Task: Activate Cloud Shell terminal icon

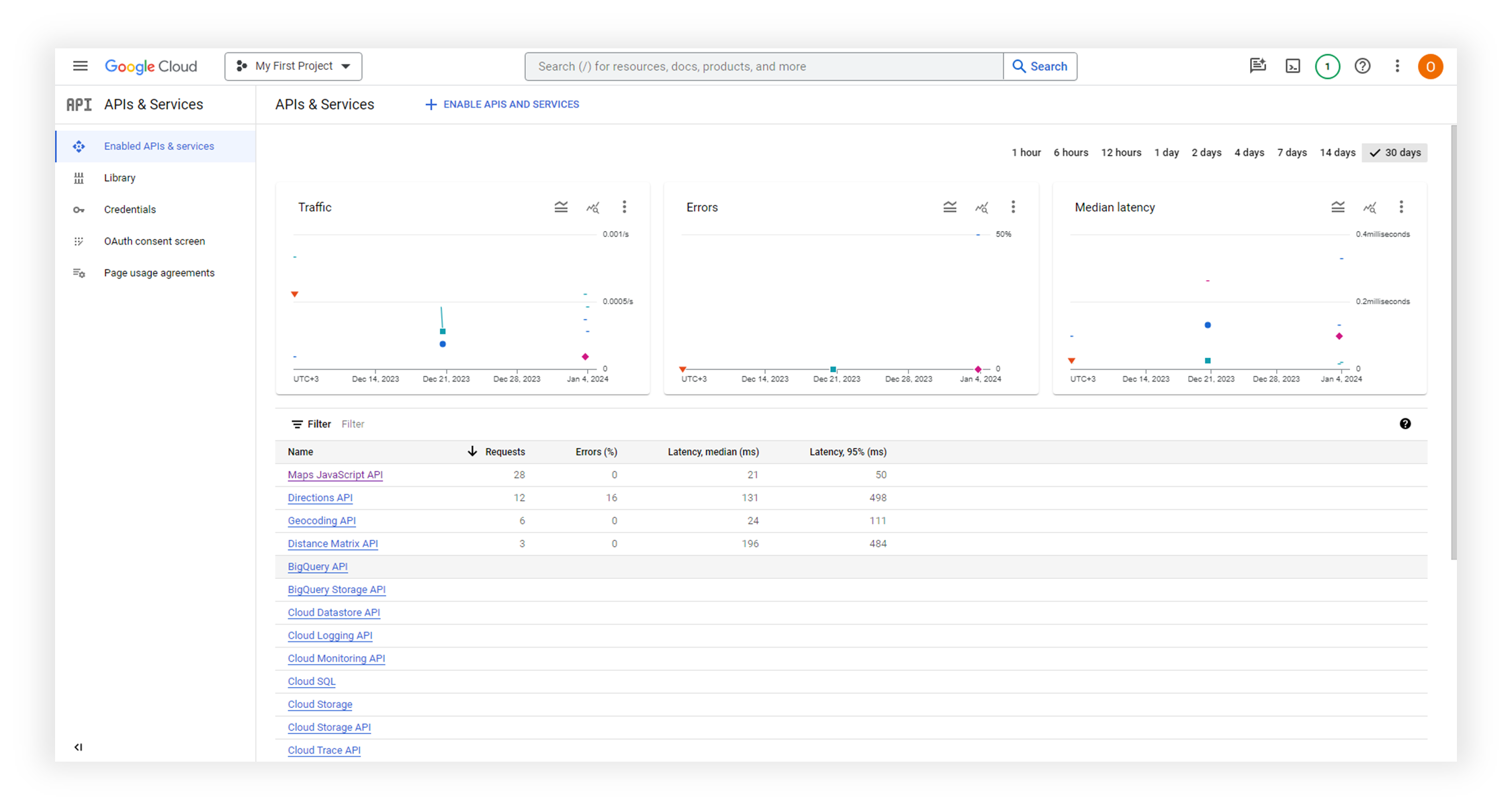Action: point(1292,66)
